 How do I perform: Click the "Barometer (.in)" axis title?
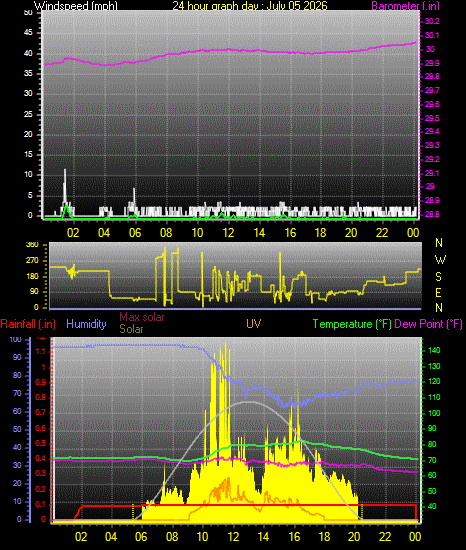tap(405, 6)
